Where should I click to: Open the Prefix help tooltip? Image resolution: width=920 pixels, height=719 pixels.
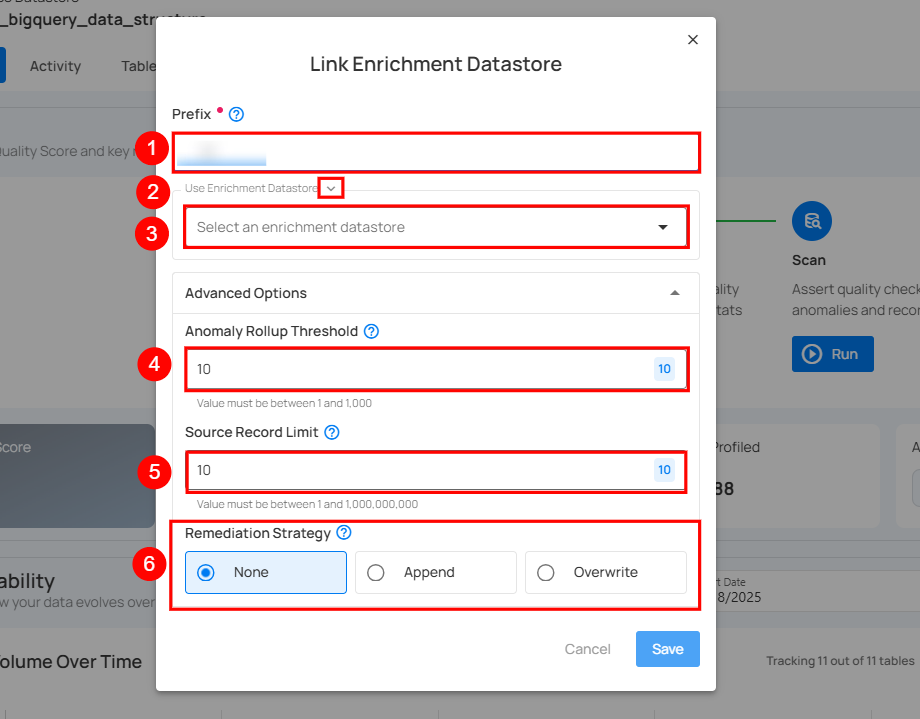[235, 114]
